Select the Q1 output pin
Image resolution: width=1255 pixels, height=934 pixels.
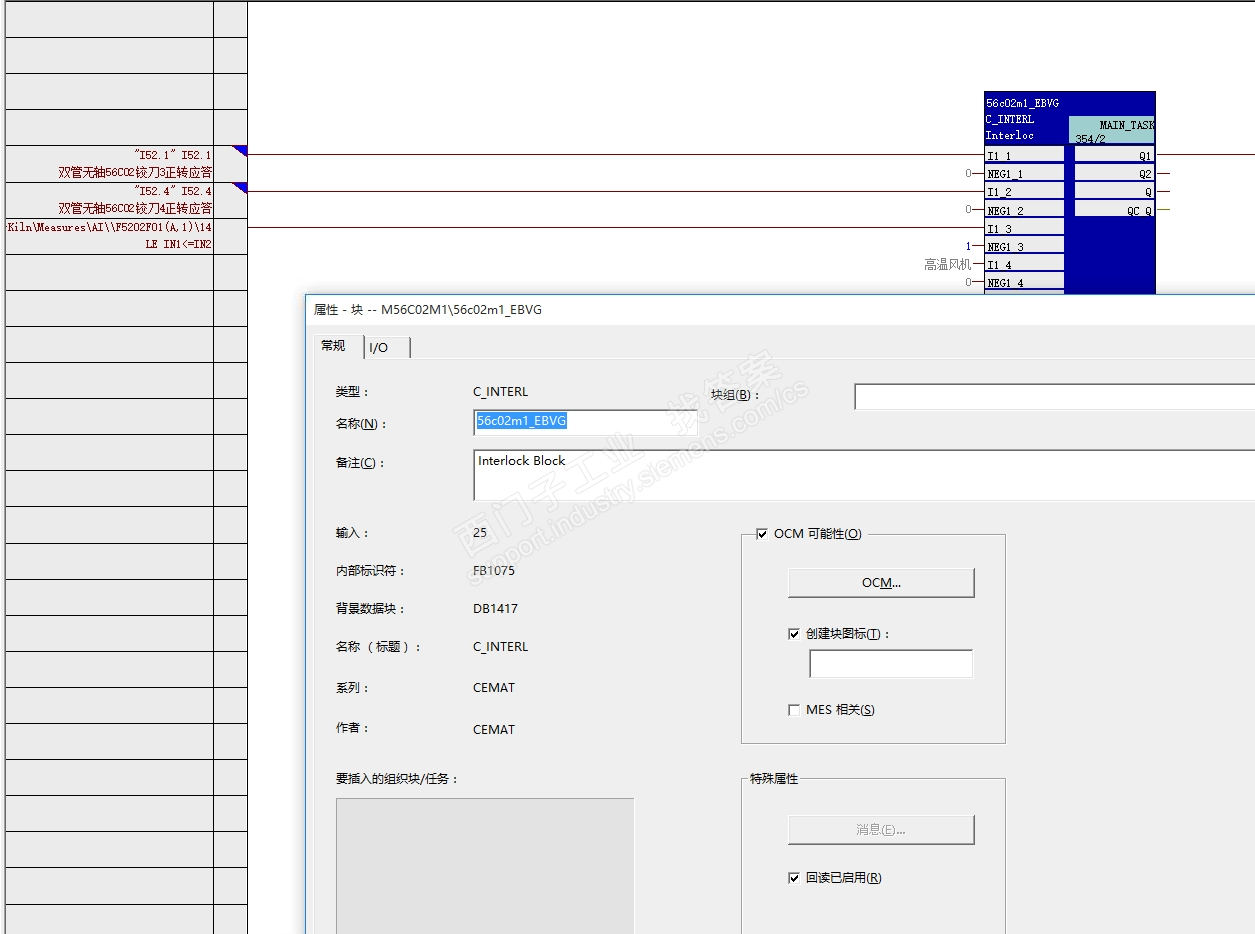click(1114, 156)
